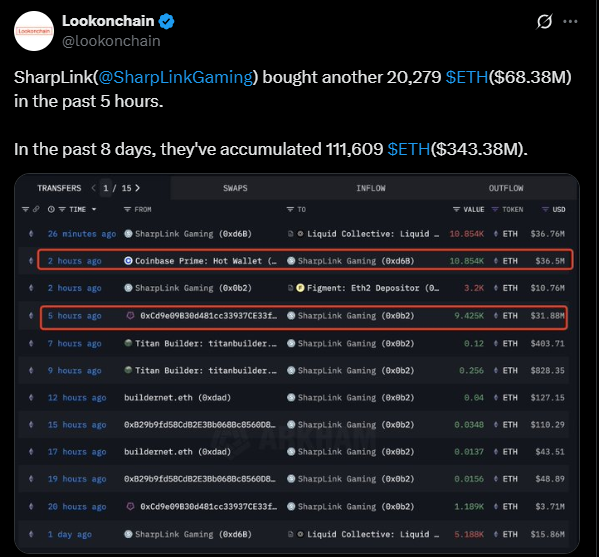Go to next transfers page chevron
Screen dimensions: 599x557
pyautogui.click(x=138, y=188)
